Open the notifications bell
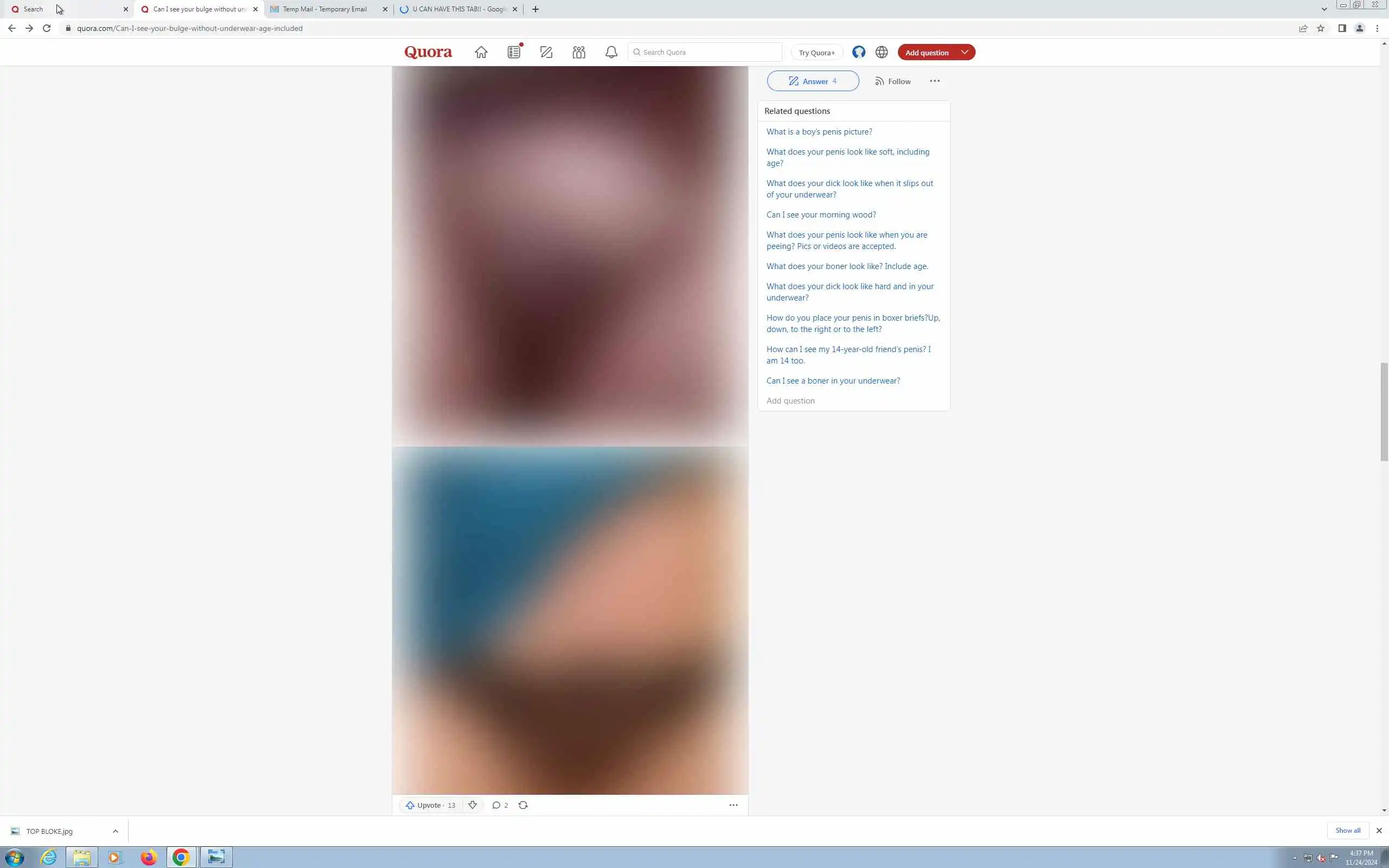1389x868 pixels. [x=611, y=52]
